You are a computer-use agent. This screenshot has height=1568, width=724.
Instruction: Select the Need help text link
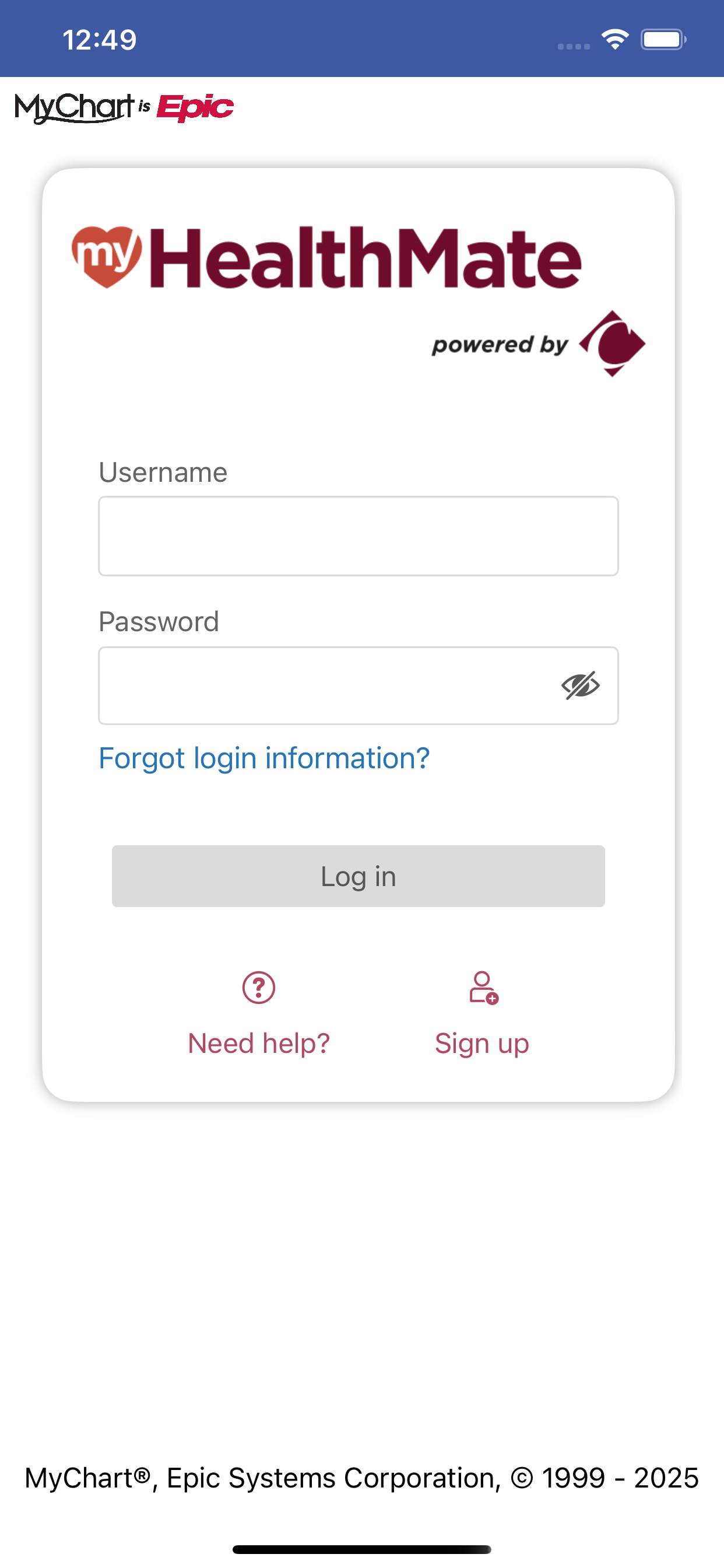(x=259, y=1042)
